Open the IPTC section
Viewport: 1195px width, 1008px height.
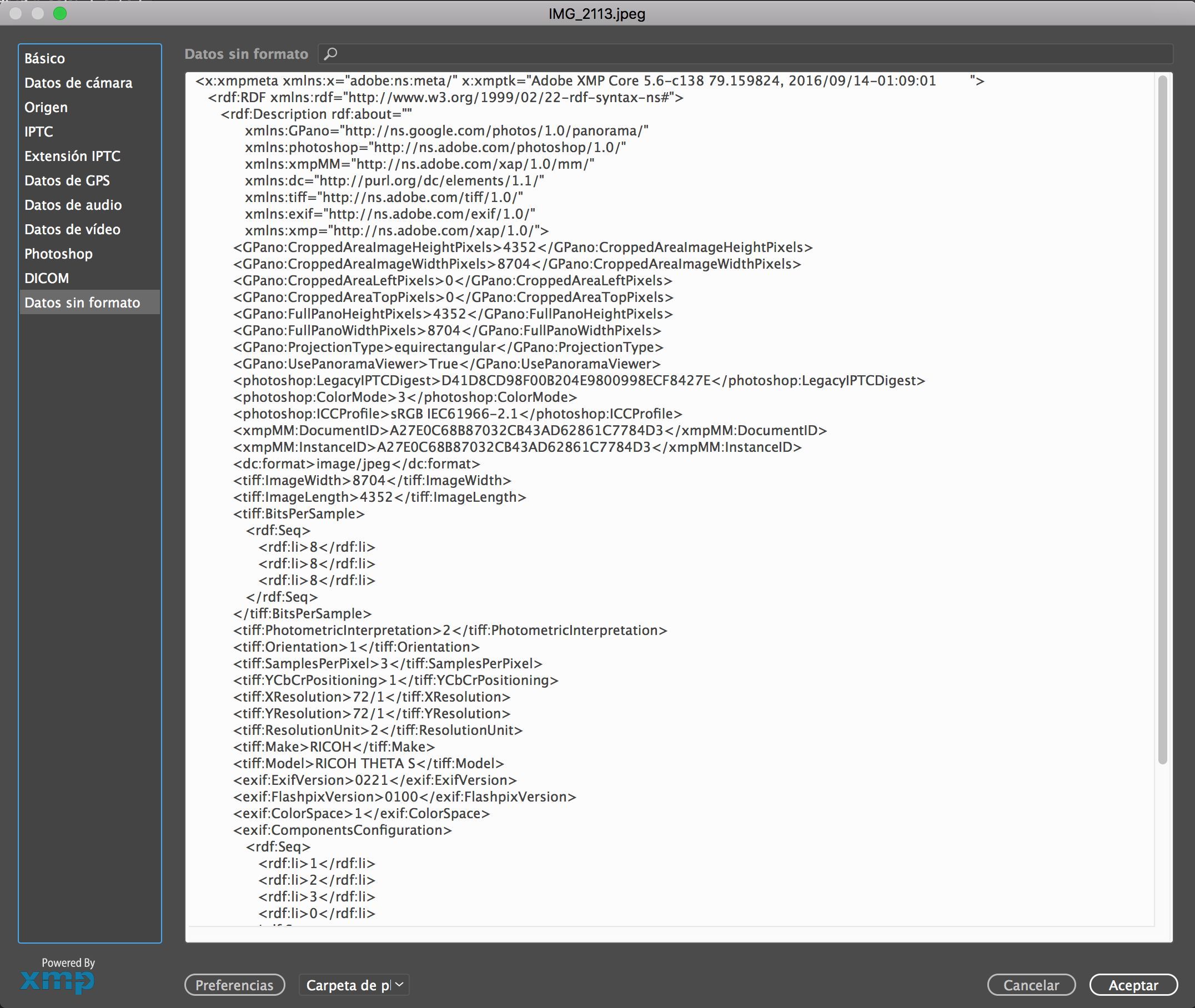pyautogui.click(x=38, y=132)
